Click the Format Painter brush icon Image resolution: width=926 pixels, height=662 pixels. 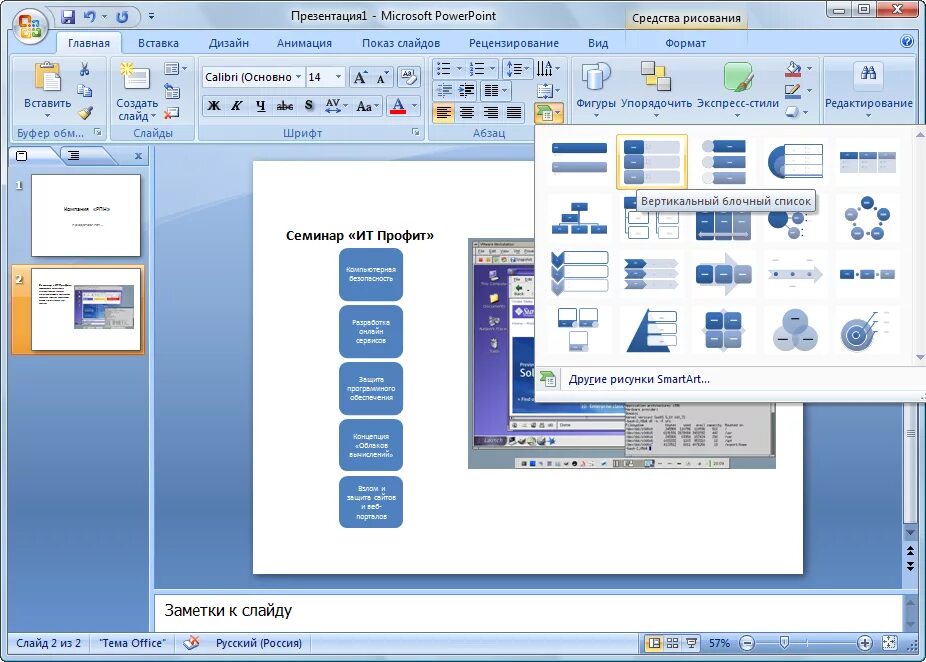pyautogui.click(x=85, y=112)
